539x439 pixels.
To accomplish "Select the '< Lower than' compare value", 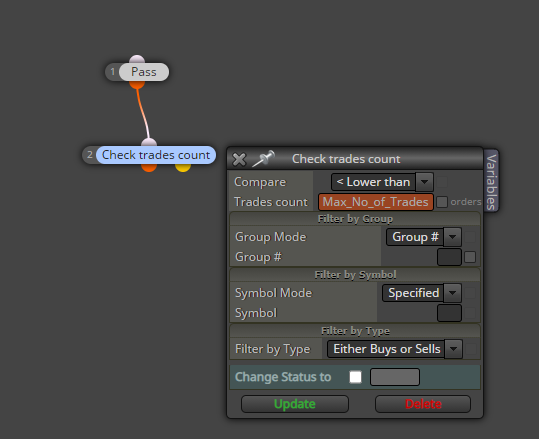I will pos(373,182).
